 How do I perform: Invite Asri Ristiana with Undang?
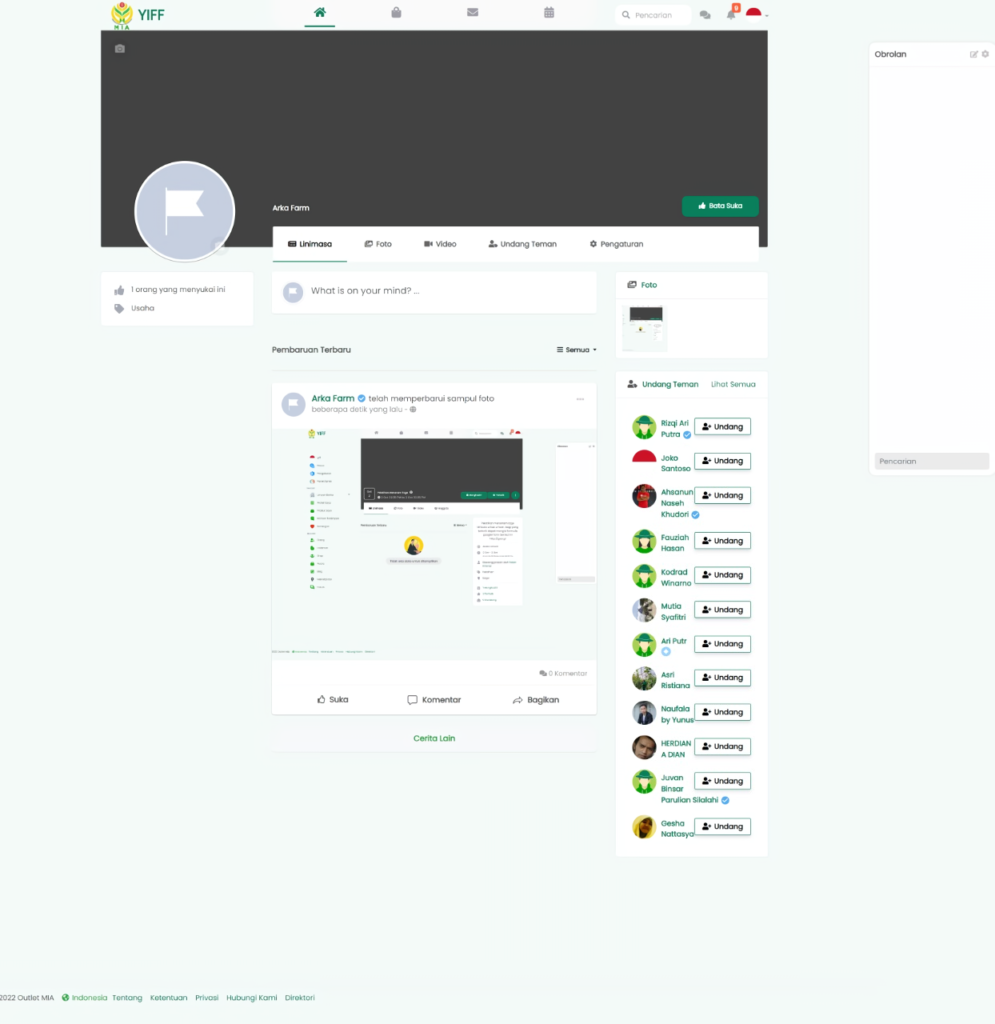point(722,678)
